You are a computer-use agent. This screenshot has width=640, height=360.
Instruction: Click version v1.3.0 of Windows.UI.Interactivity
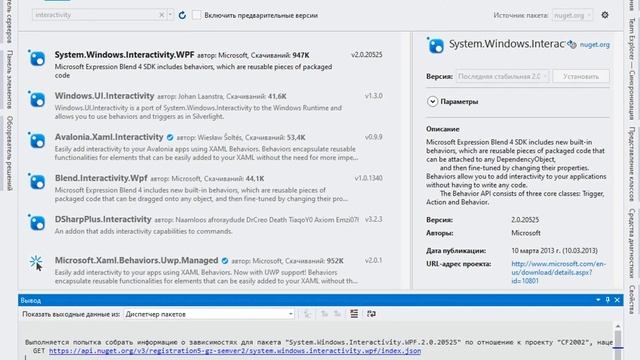click(373, 96)
